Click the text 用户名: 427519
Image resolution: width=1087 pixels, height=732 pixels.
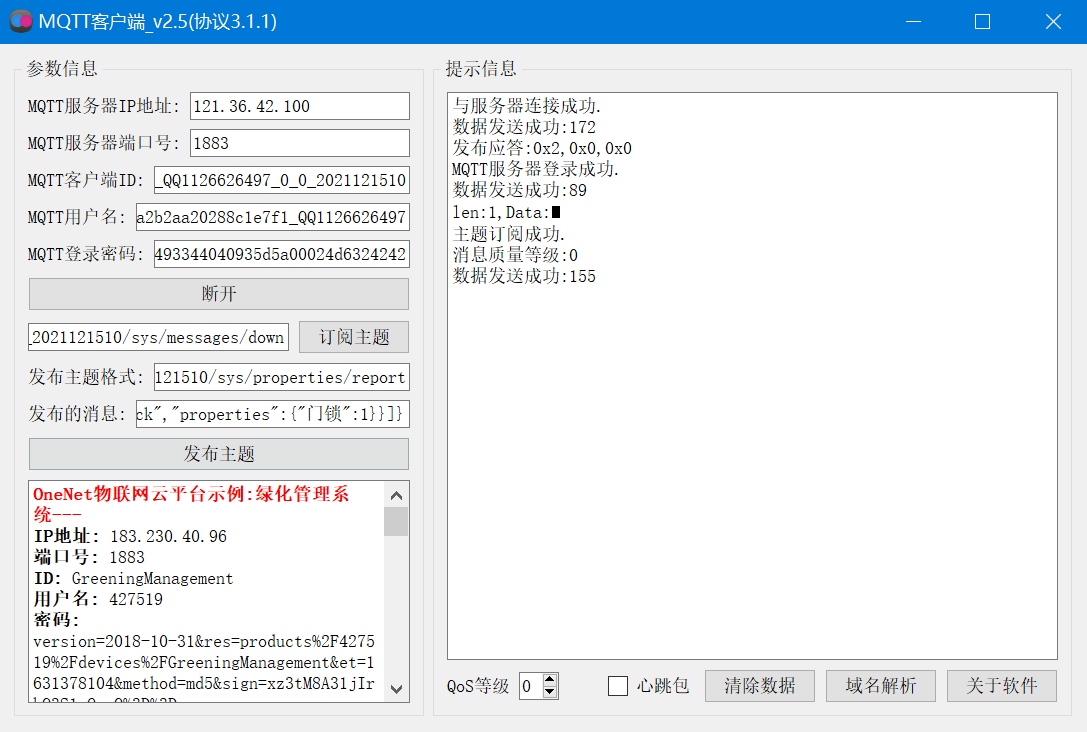(x=98, y=599)
